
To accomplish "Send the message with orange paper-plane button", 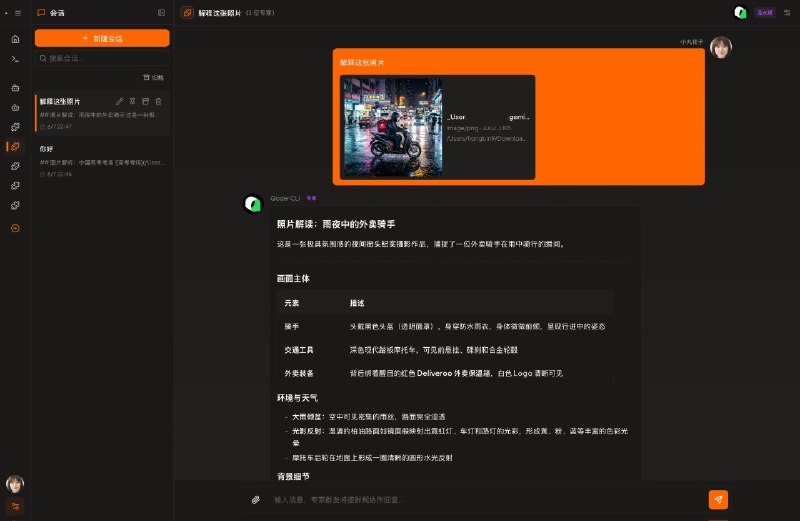I will tap(718, 500).
